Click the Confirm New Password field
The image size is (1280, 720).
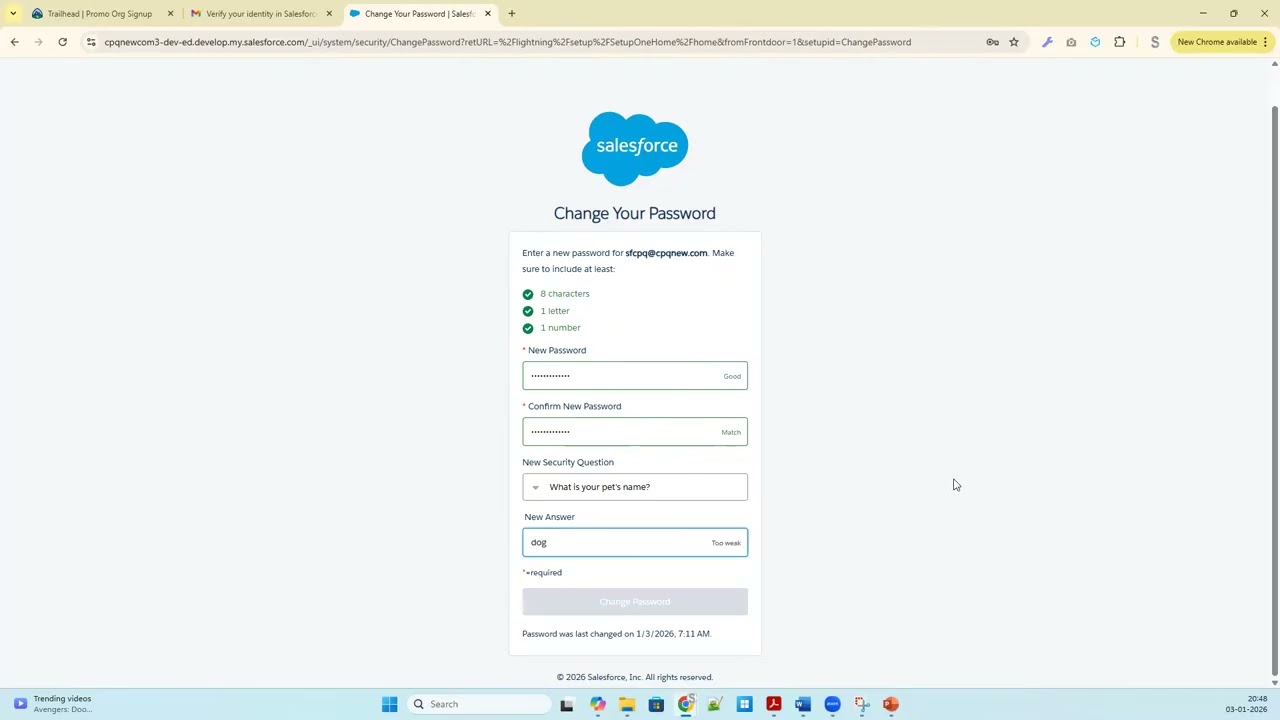[635, 432]
